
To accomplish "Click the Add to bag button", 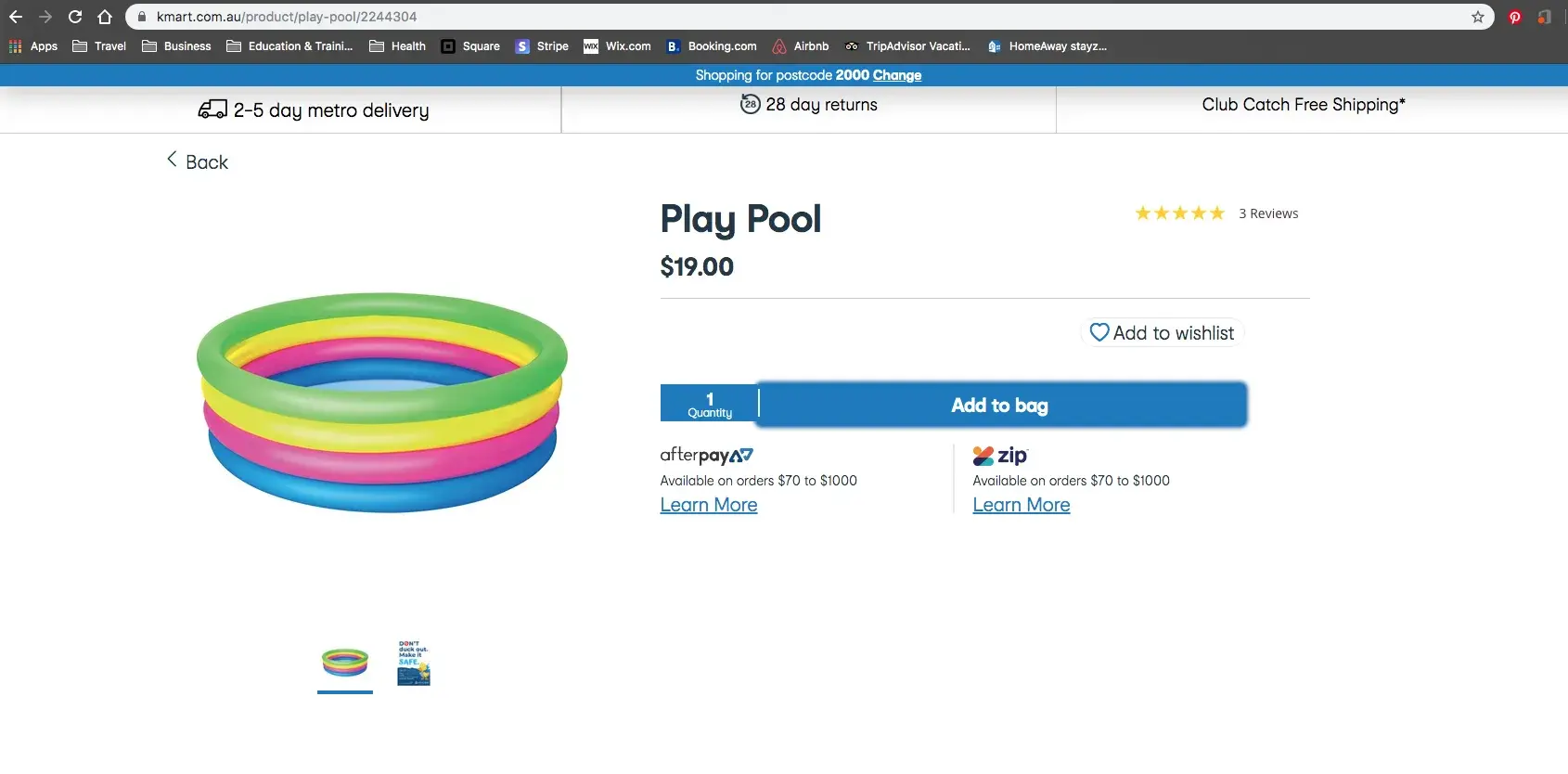I will point(1000,406).
